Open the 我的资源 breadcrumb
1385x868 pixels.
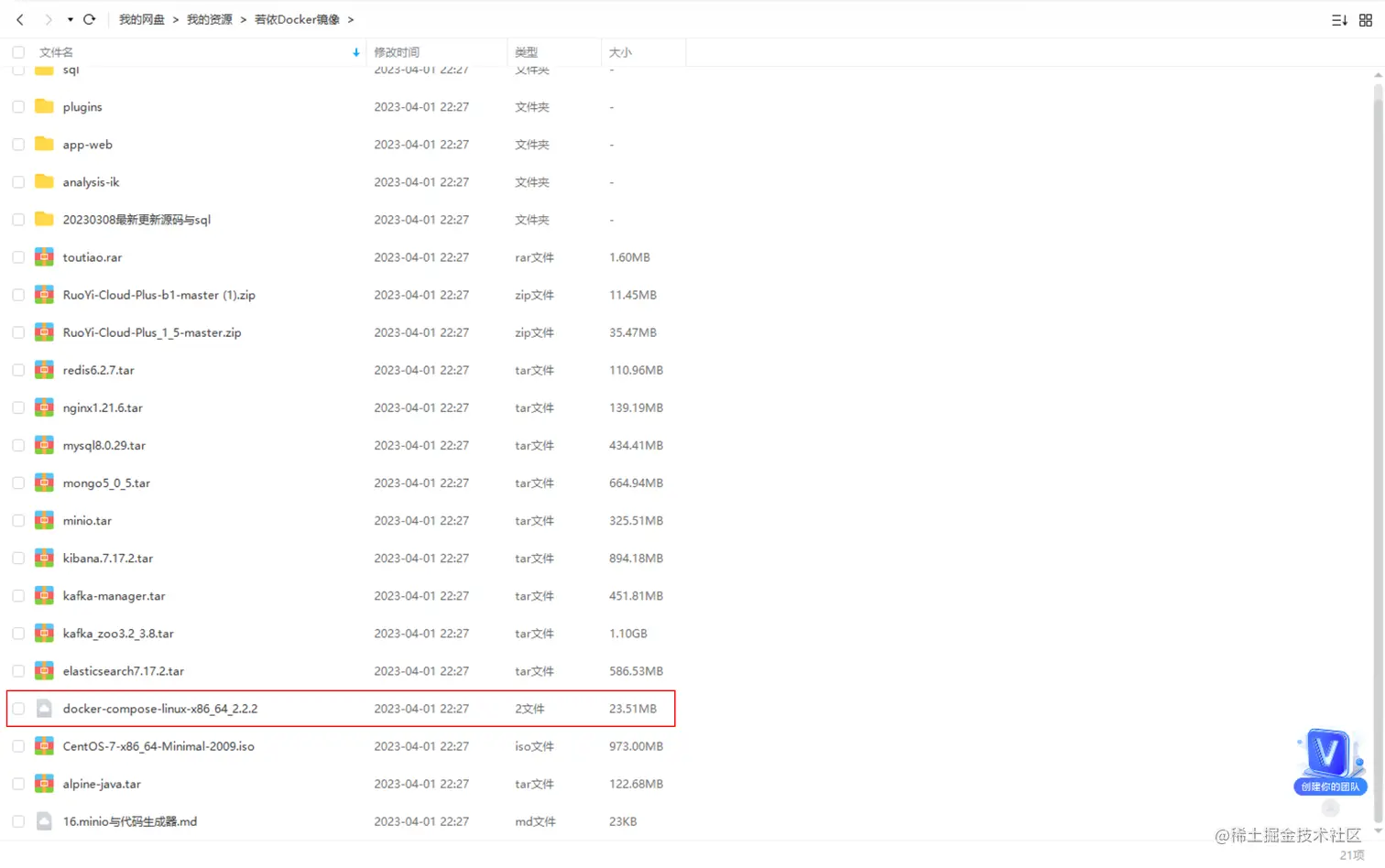tap(210, 19)
